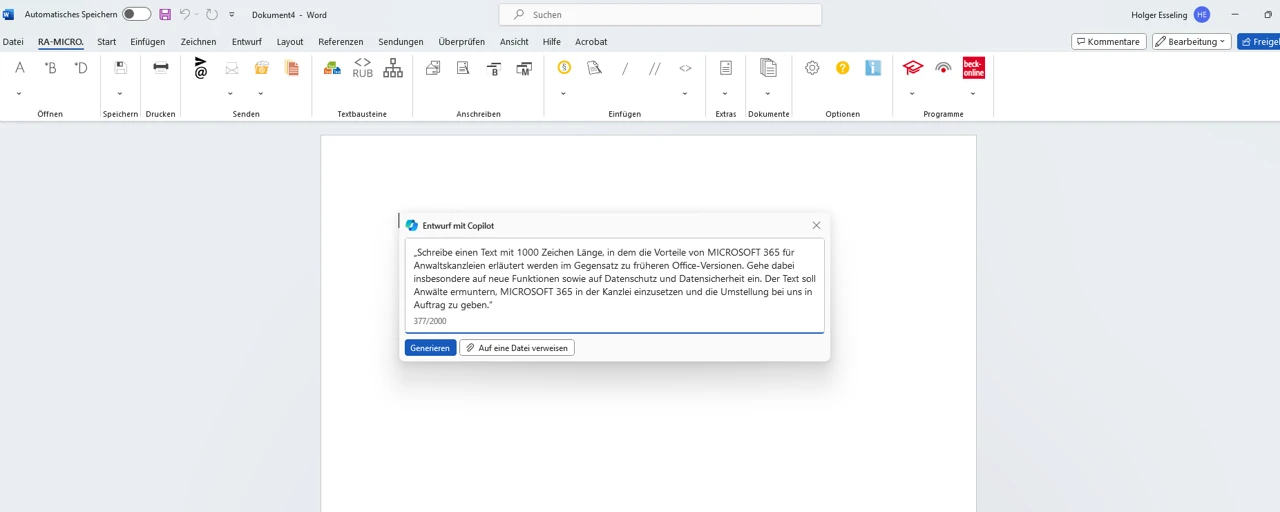Expand dropdown under the orange telephone icon
The image size is (1280, 512).
261,94
